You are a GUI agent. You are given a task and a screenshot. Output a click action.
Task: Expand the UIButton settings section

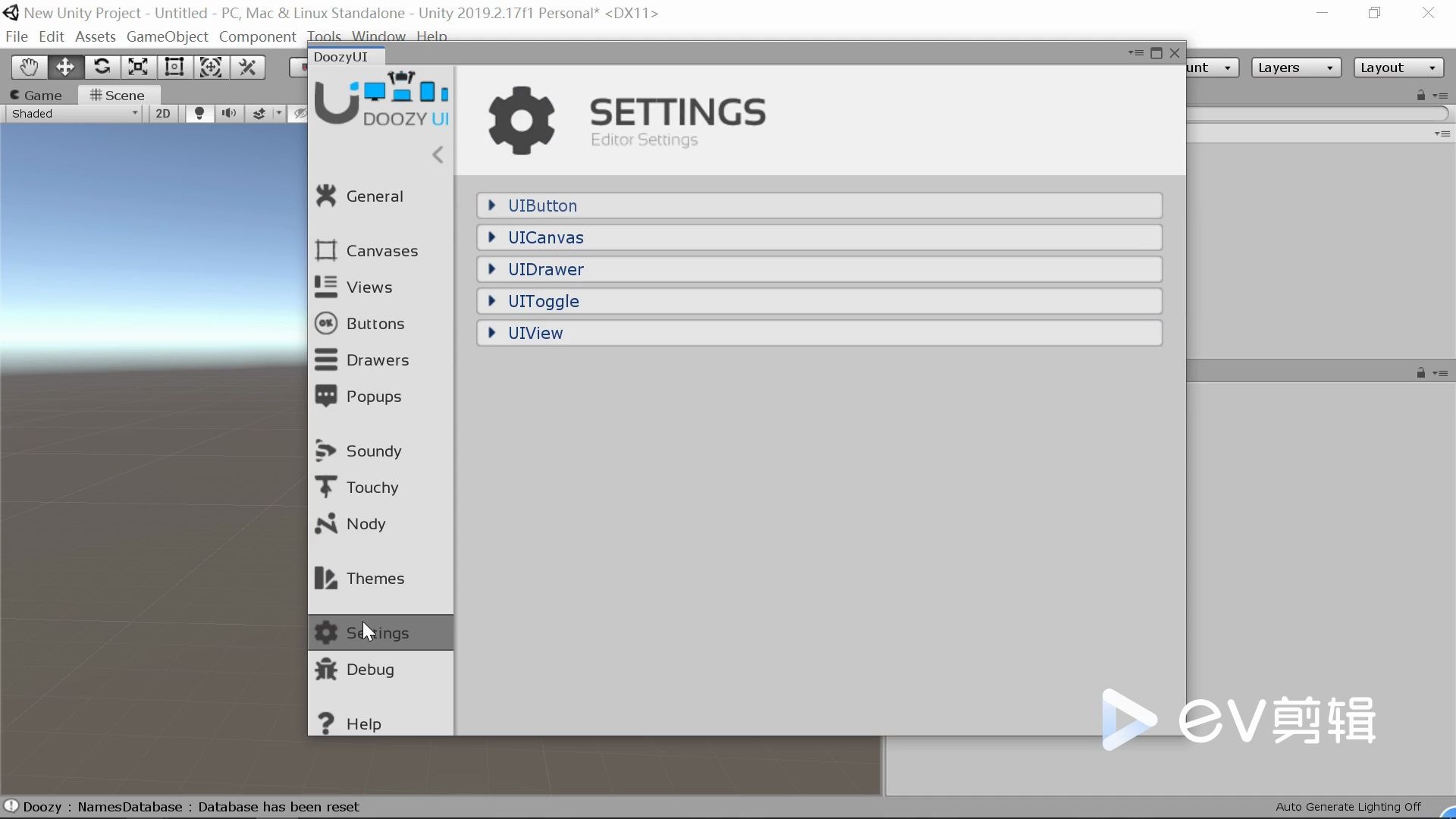pos(819,206)
